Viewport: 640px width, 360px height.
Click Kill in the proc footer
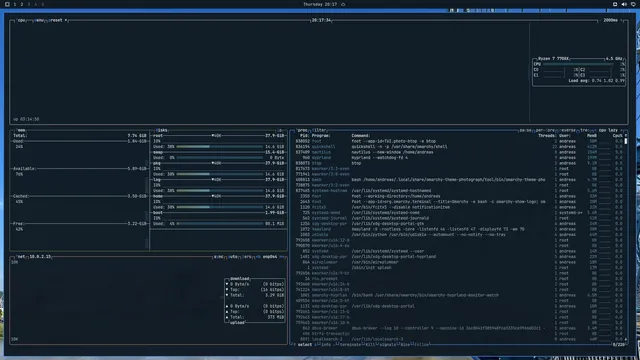tap(370, 344)
